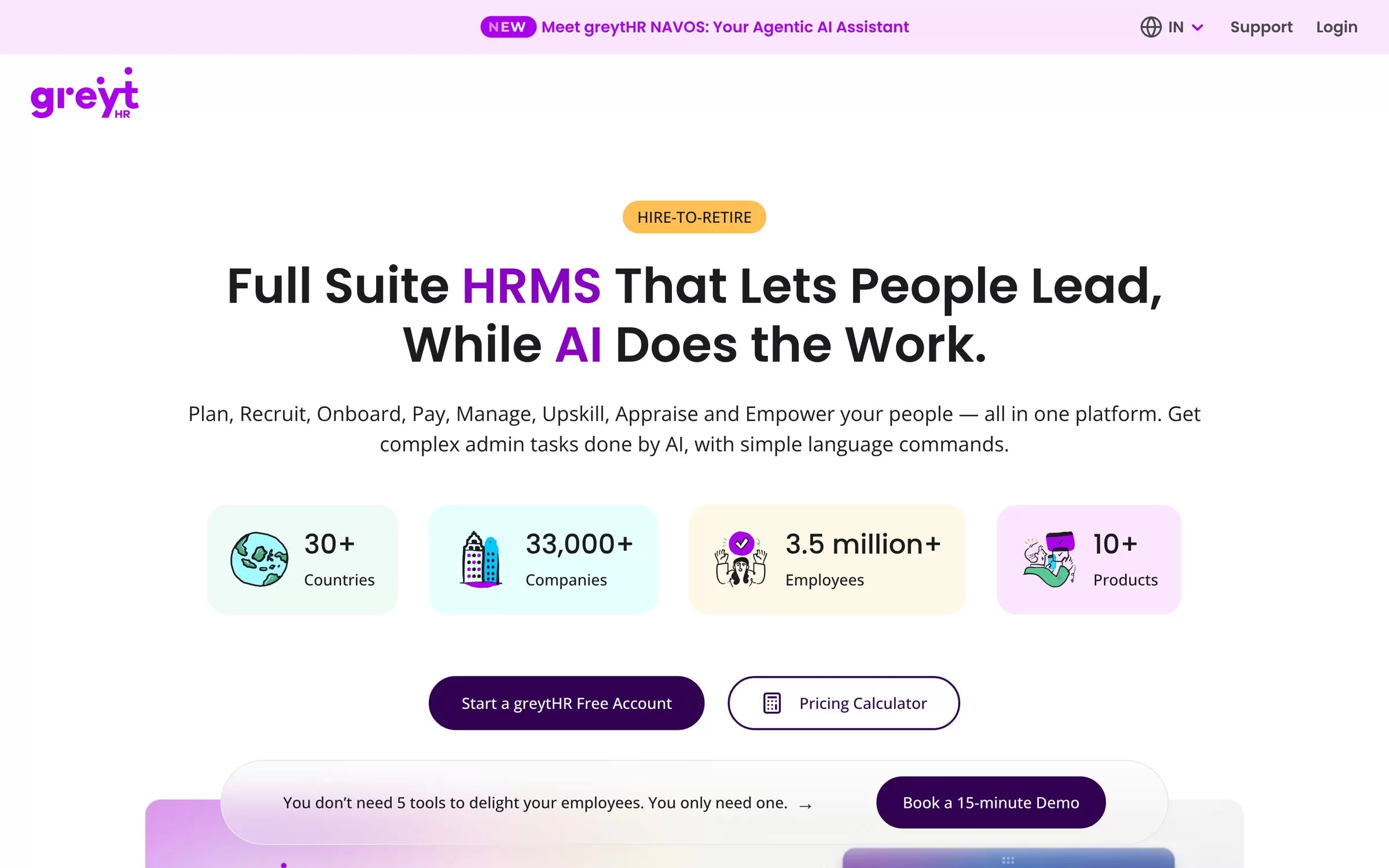Click the "Products" label
Image resolution: width=1389 pixels, height=868 pixels.
pos(1125,580)
